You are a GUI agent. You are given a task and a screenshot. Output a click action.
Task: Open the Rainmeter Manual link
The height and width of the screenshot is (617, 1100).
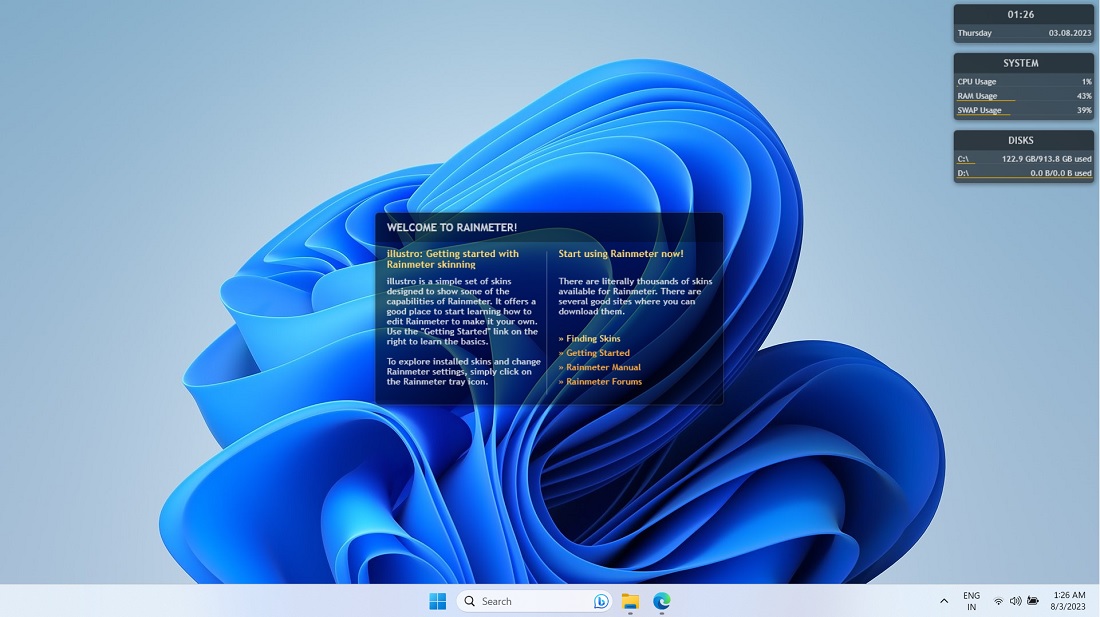(601, 367)
